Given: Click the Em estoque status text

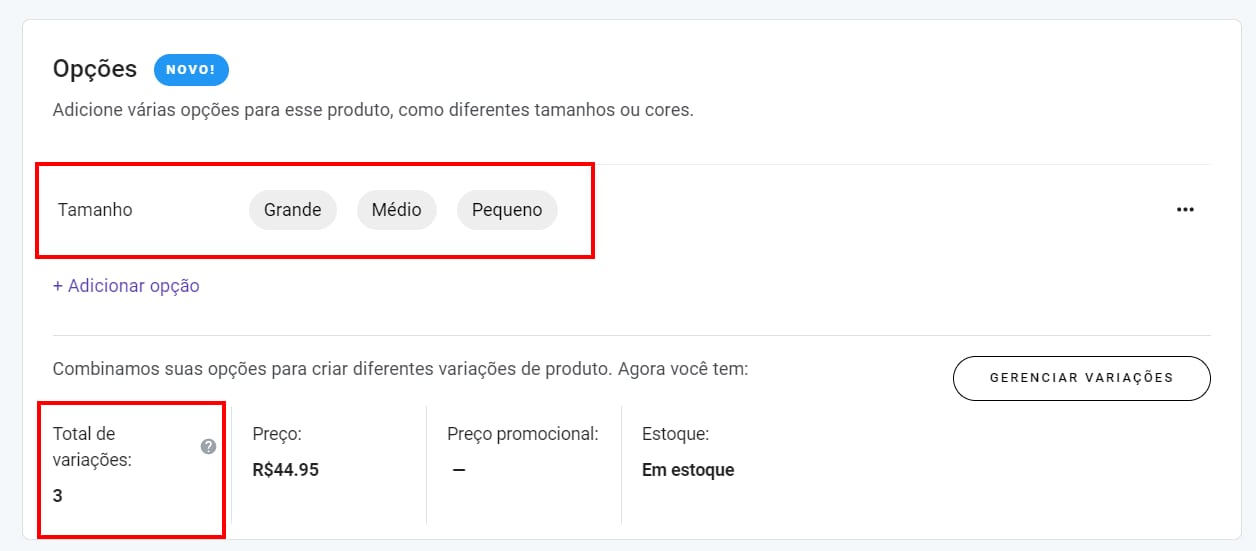Looking at the screenshot, I should coord(688,470).
